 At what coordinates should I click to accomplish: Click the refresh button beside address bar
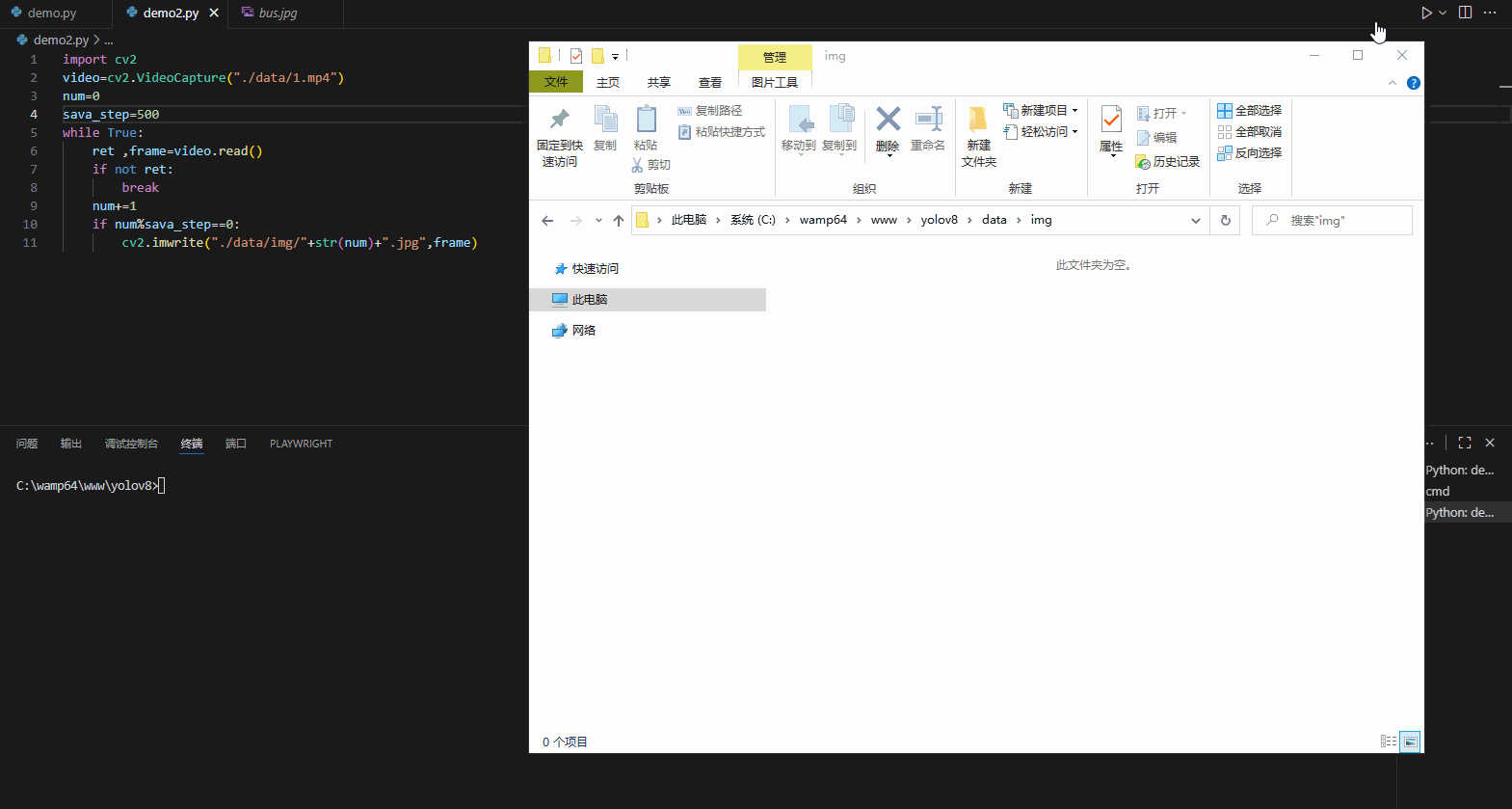coord(1226,221)
